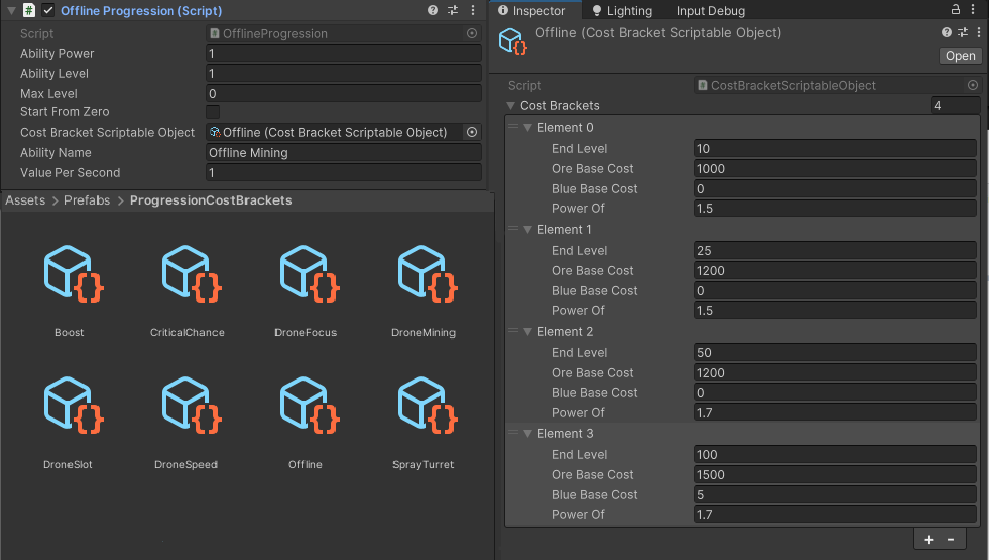
Task: Open object picker for CostBracketScriptableObject script
Action: tap(973, 85)
